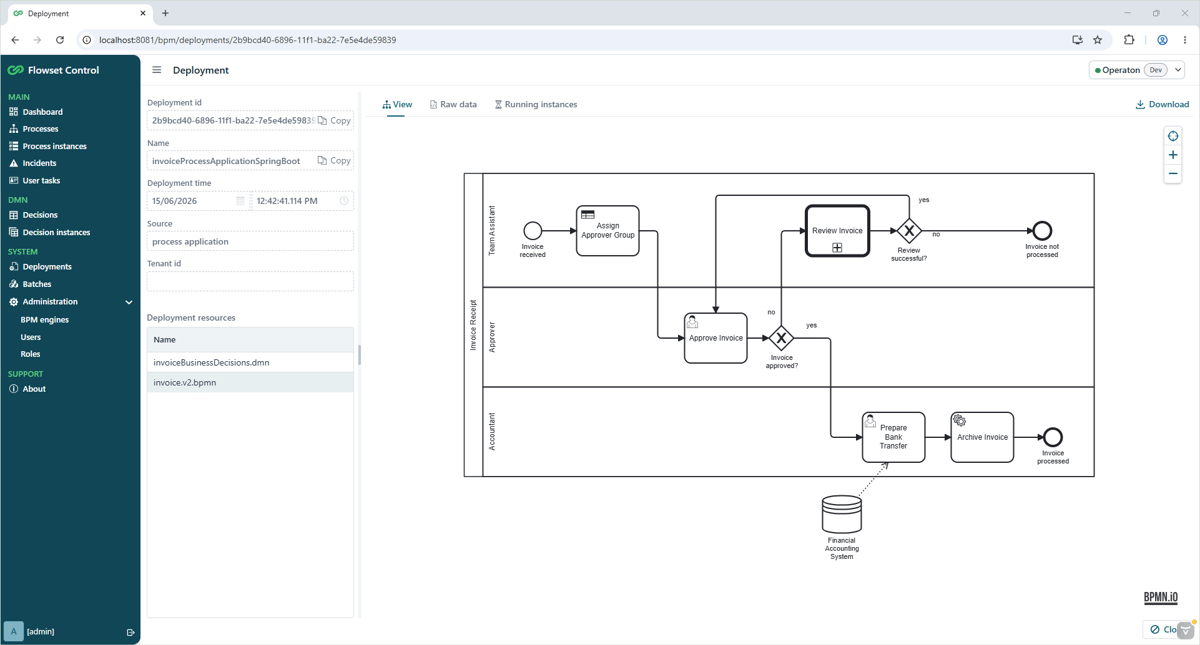1200x645 pixels.
Task: Click the Review successful gateway
Action: point(909,231)
